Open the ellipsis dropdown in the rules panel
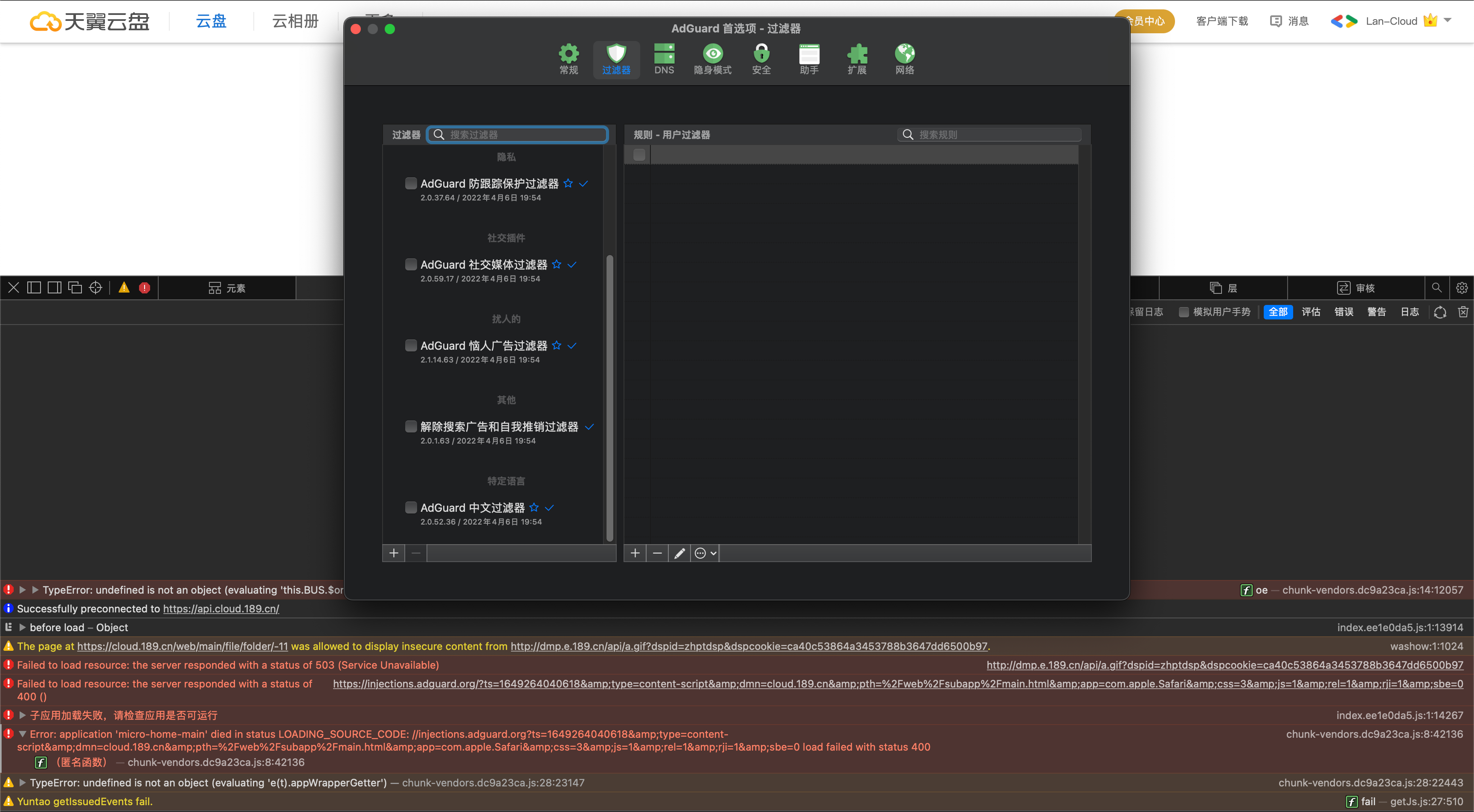The image size is (1474, 812). tap(705, 553)
